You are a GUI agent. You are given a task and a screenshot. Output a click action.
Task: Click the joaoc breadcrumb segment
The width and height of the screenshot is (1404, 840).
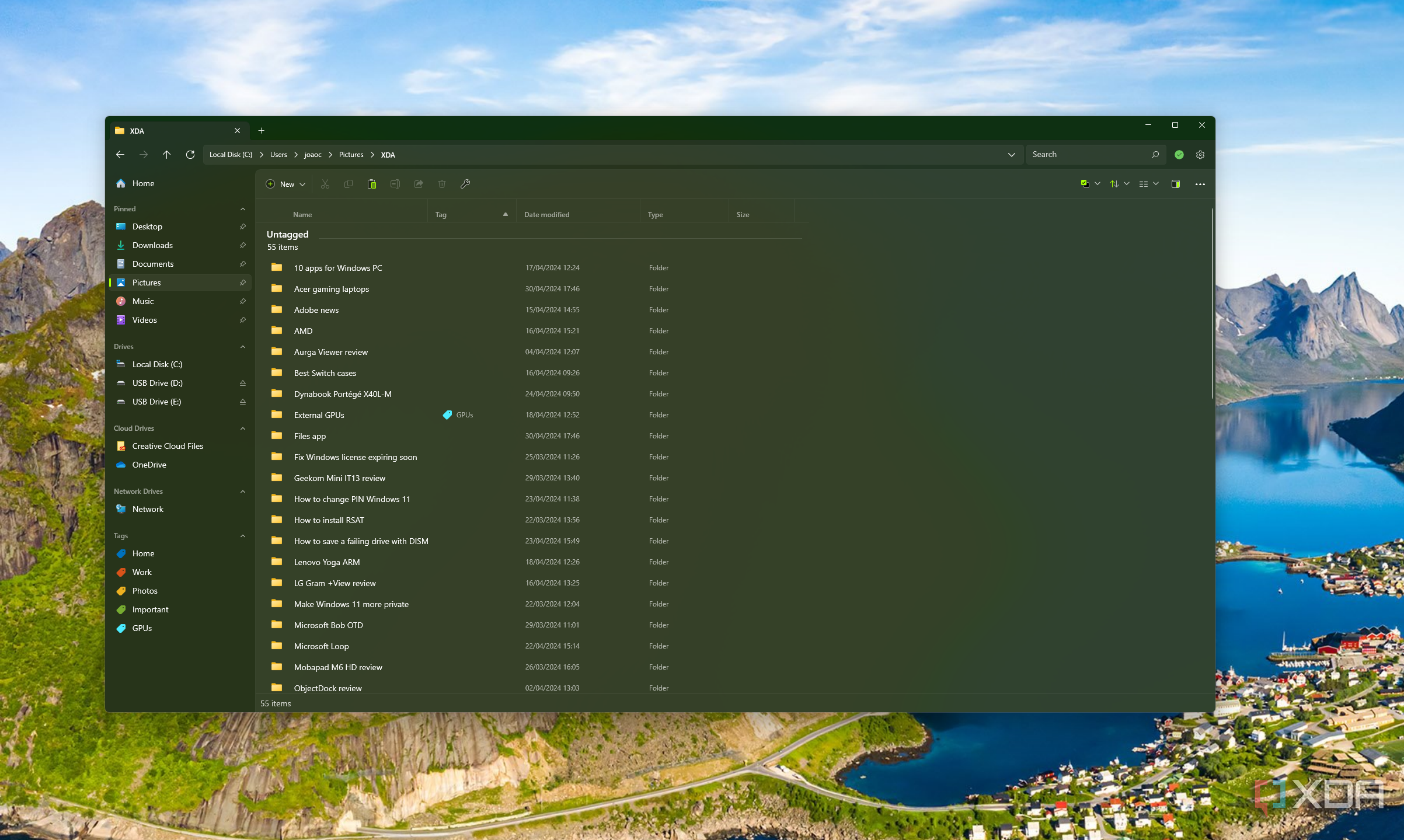click(x=313, y=155)
